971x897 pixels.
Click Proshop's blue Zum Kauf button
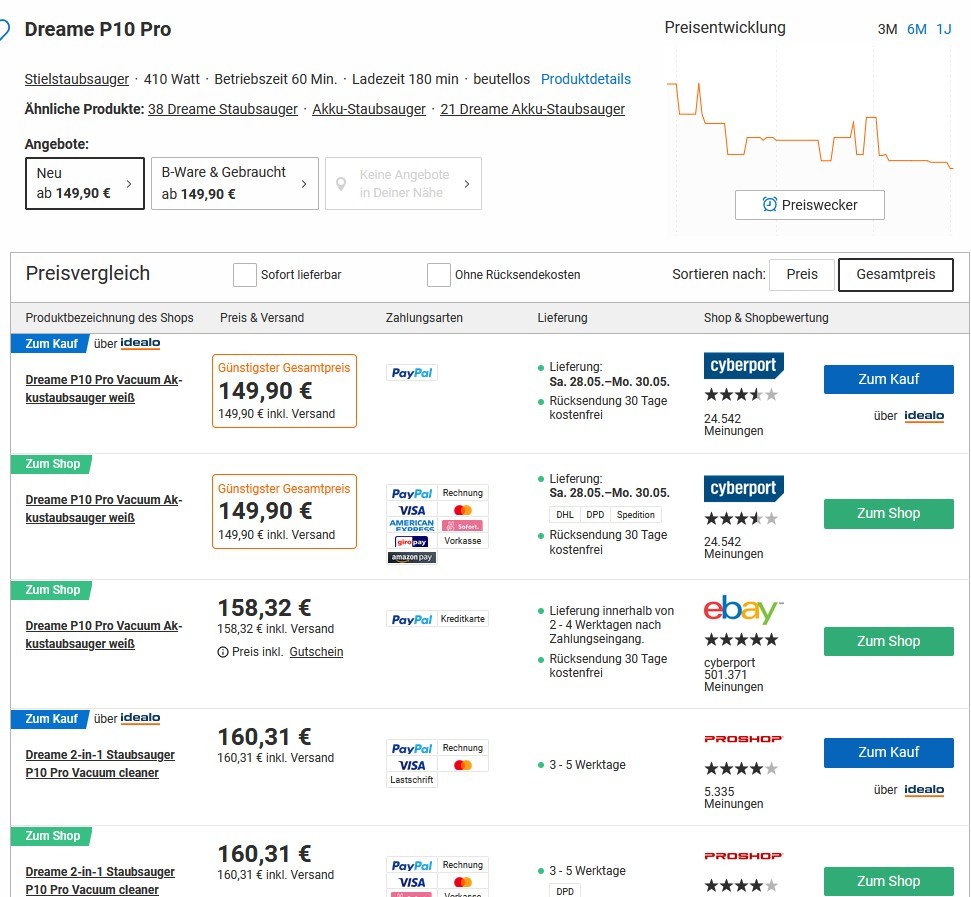pos(889,753)
